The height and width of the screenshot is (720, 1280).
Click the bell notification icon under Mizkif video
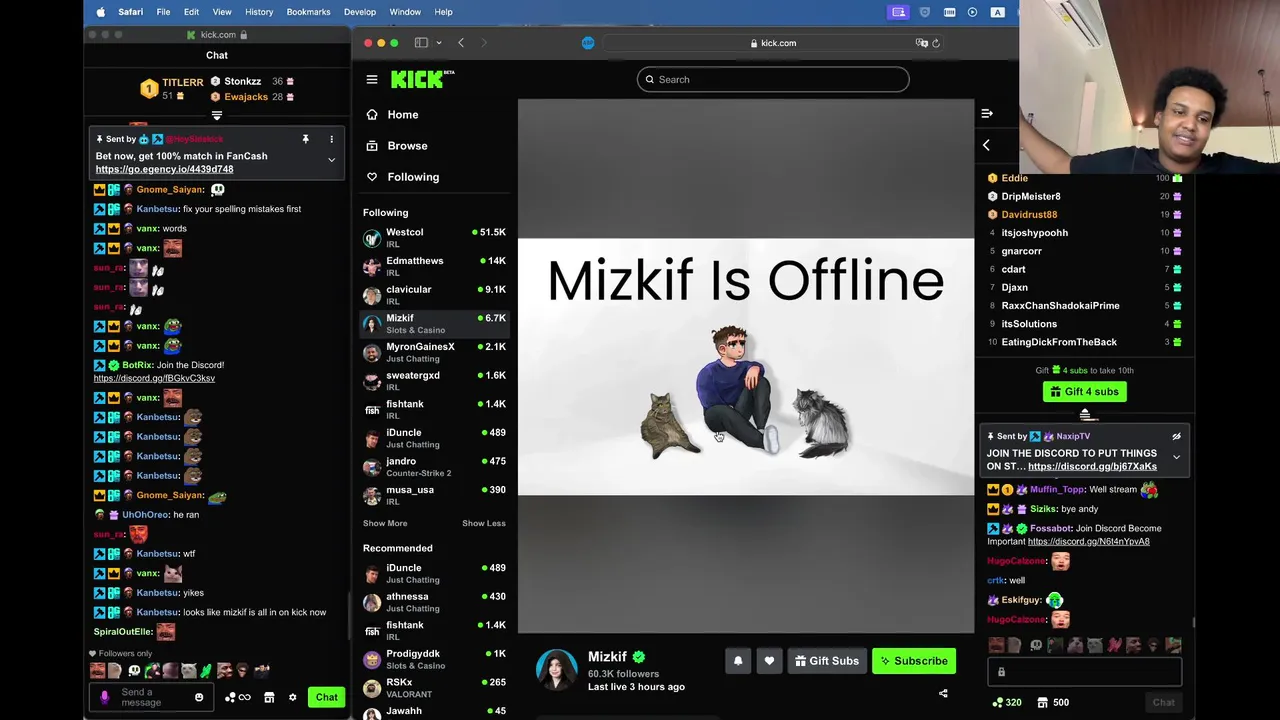738,661
